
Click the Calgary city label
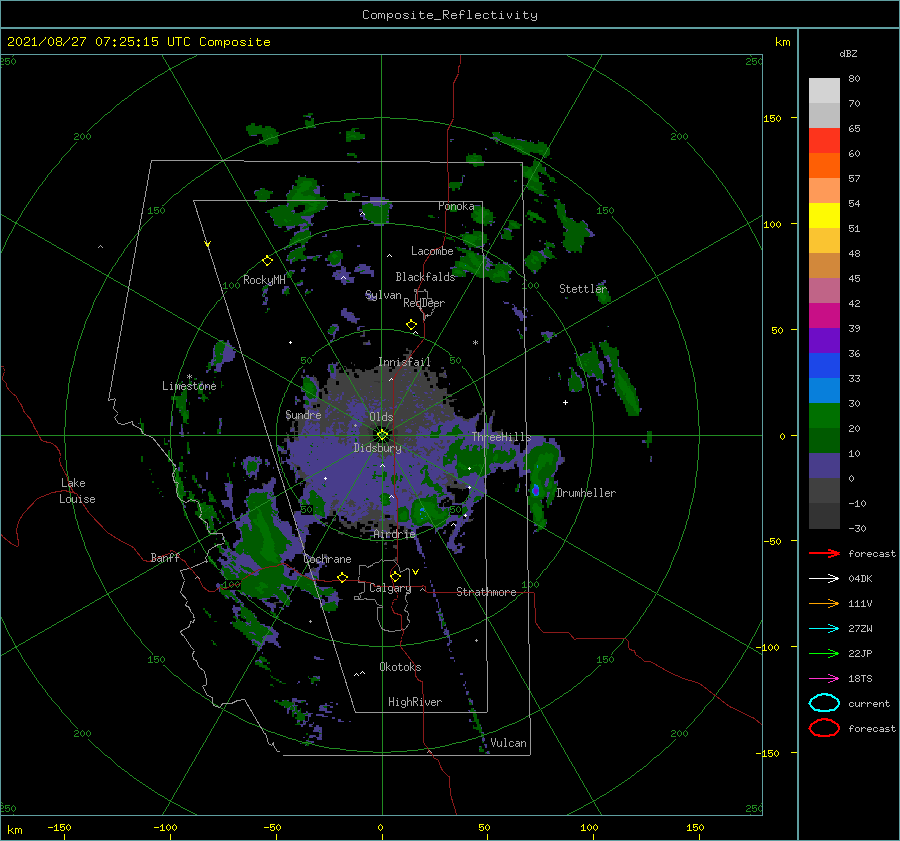pyautogui.click(x=390, y=588)
